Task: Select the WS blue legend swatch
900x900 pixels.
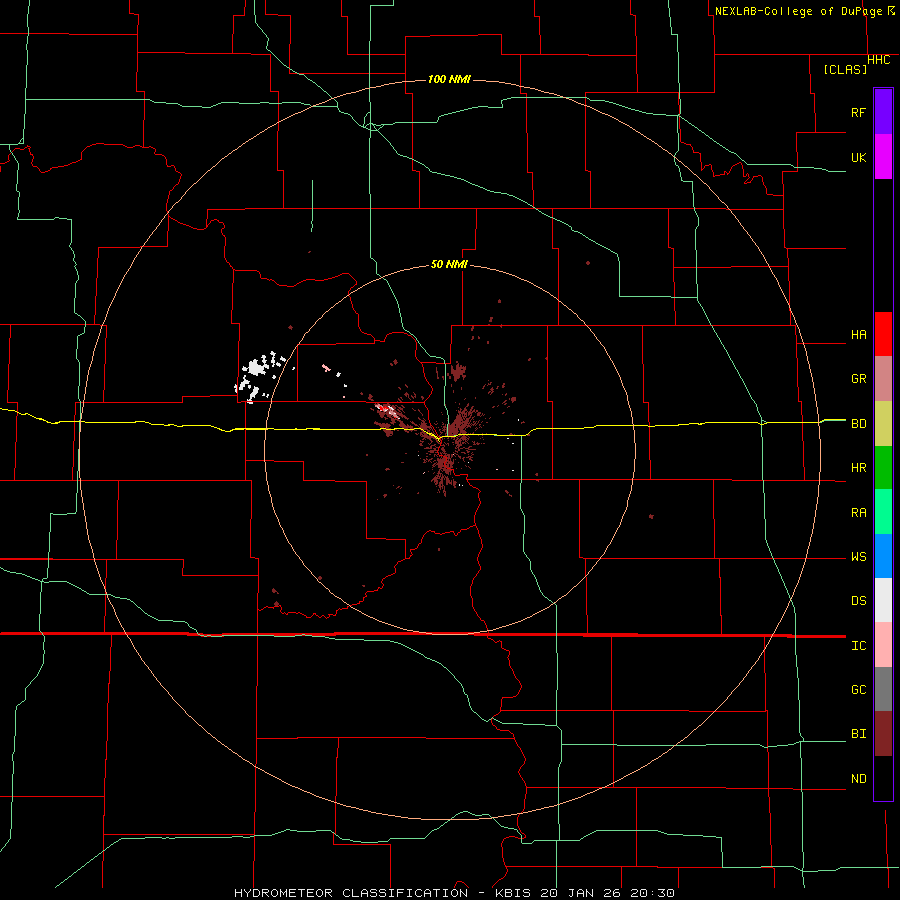Action: [x=883, y=556]
